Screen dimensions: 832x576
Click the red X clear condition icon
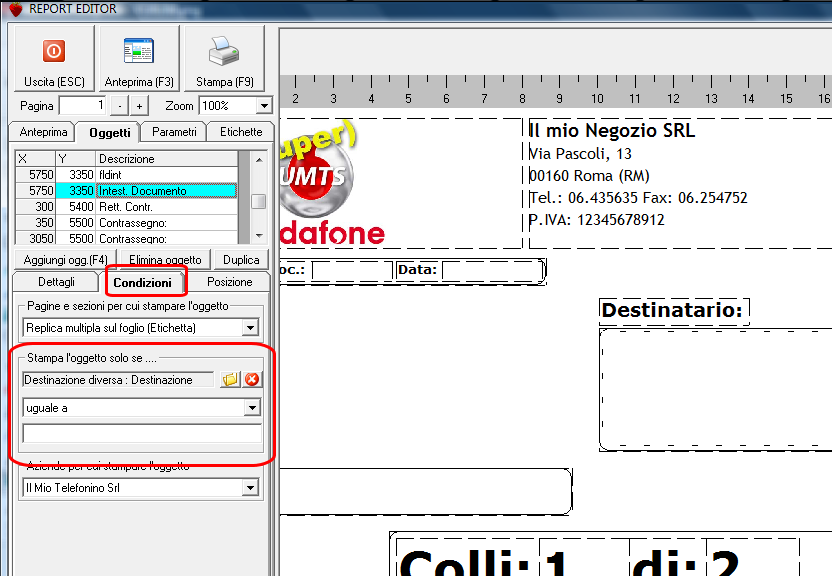tap(252, 380)
